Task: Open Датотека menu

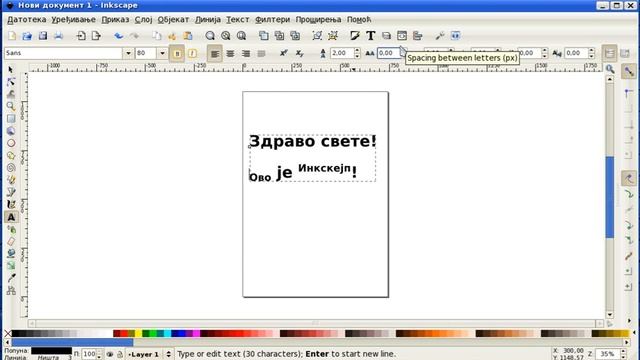Action: [x=27, y=19]
